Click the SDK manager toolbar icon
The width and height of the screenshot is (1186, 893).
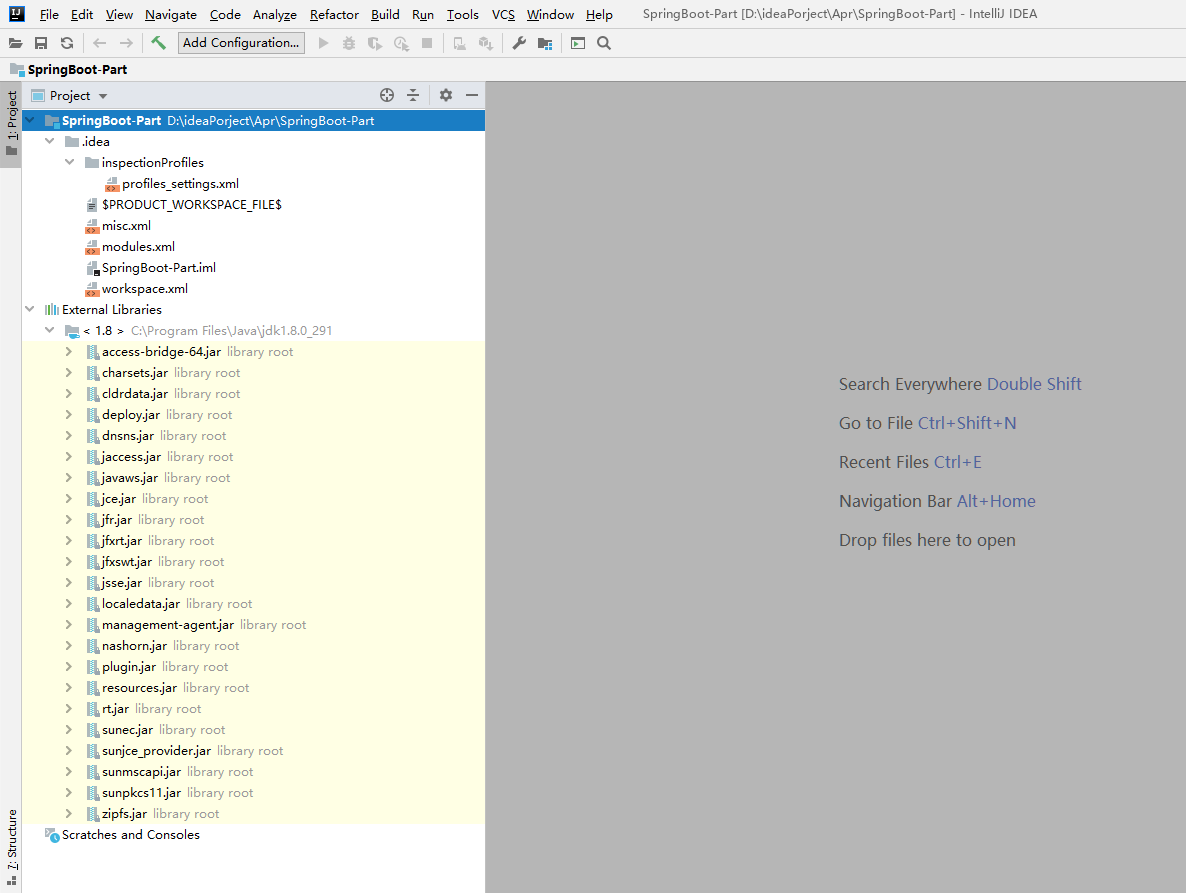pyautogui.click(x=486, y=43)
